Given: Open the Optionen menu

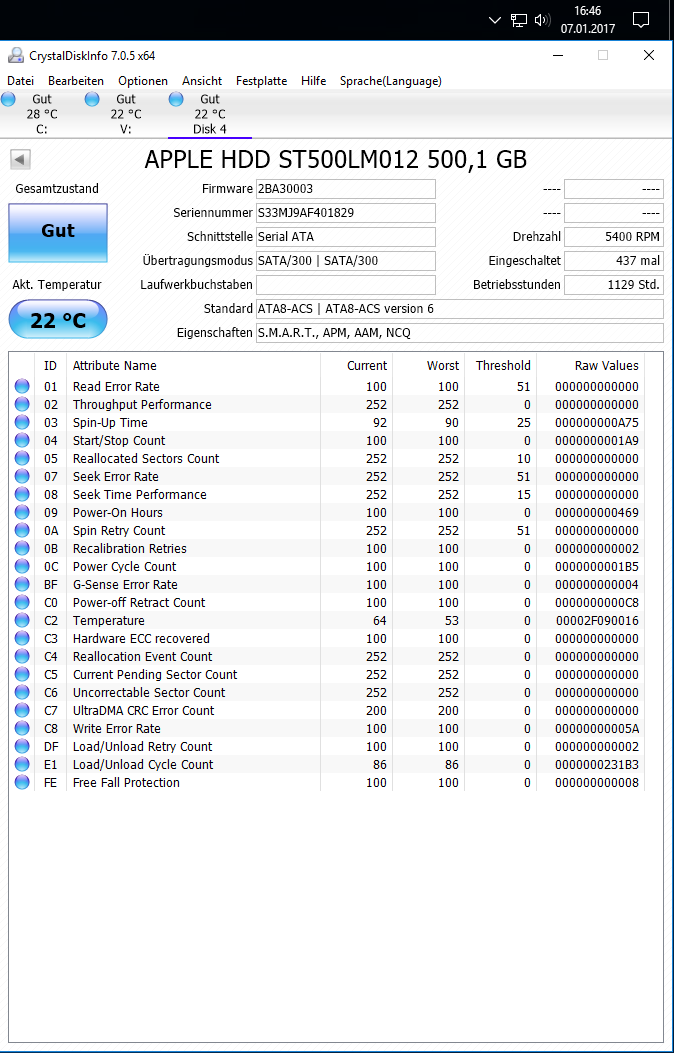Looking at the screenshot, I should coord(143,81).
